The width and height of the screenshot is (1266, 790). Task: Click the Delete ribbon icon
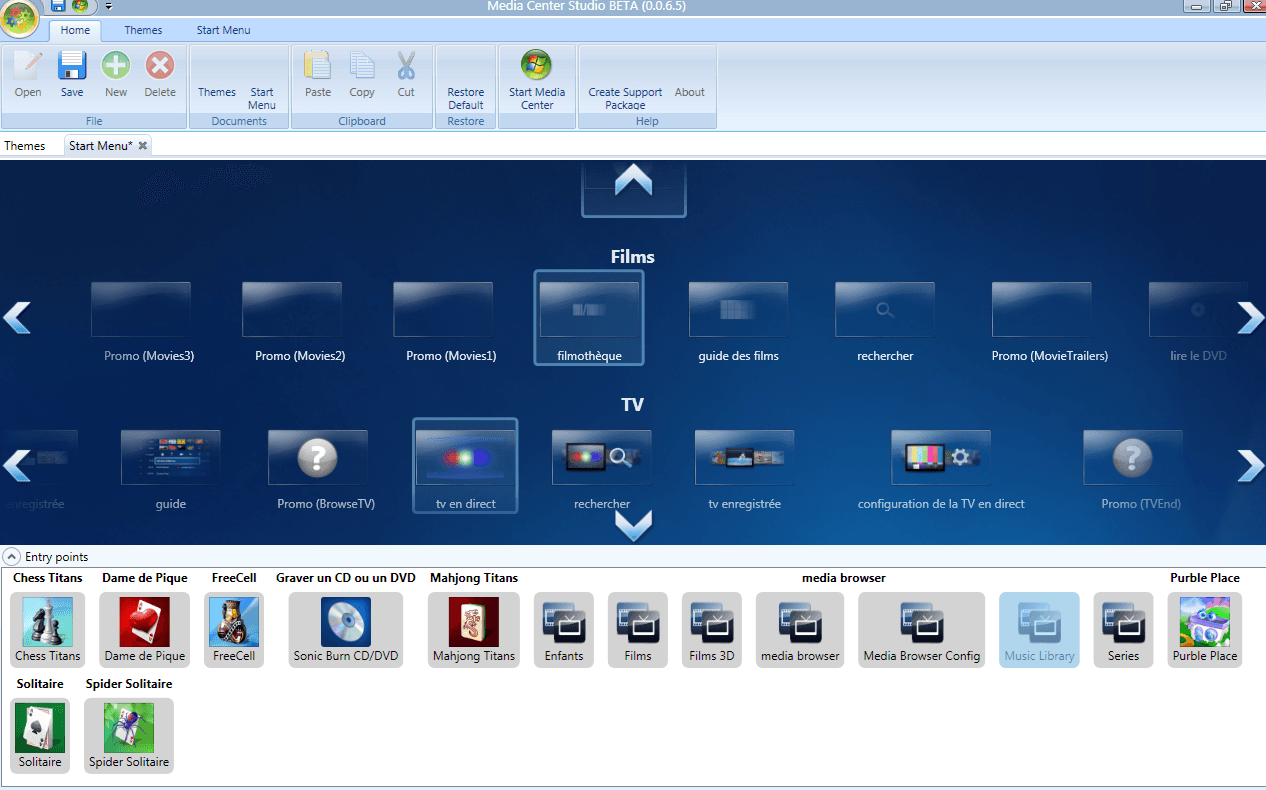click(x=160, y=75)
